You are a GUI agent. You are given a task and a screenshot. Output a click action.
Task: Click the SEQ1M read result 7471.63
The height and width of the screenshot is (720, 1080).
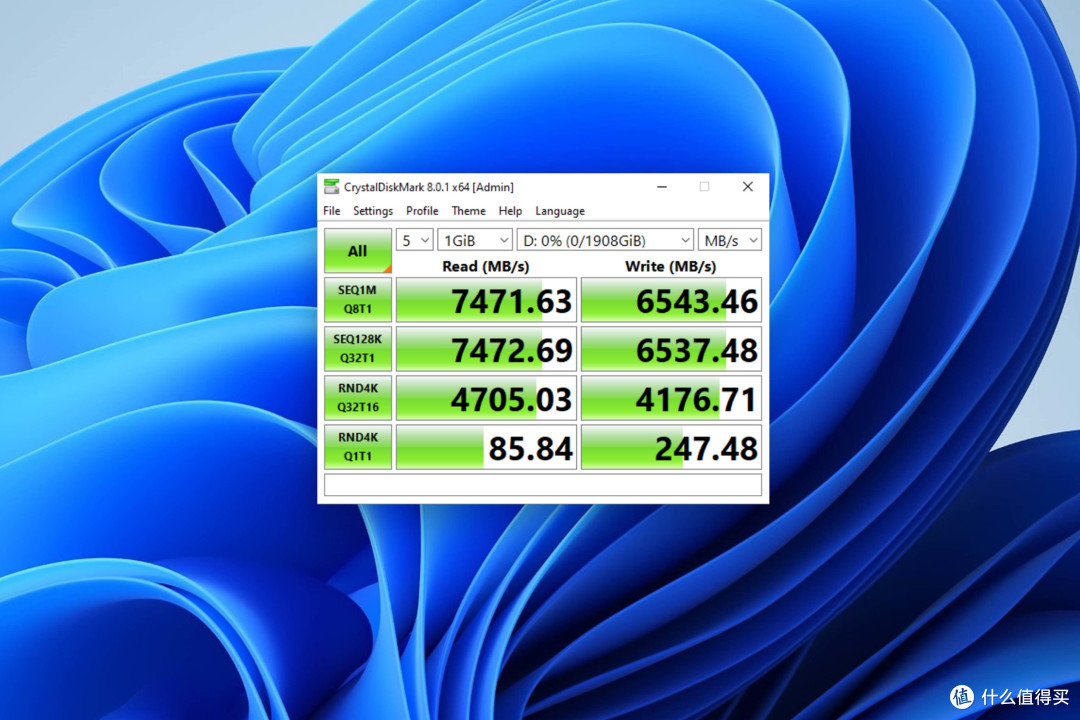[x=486, y=300]
